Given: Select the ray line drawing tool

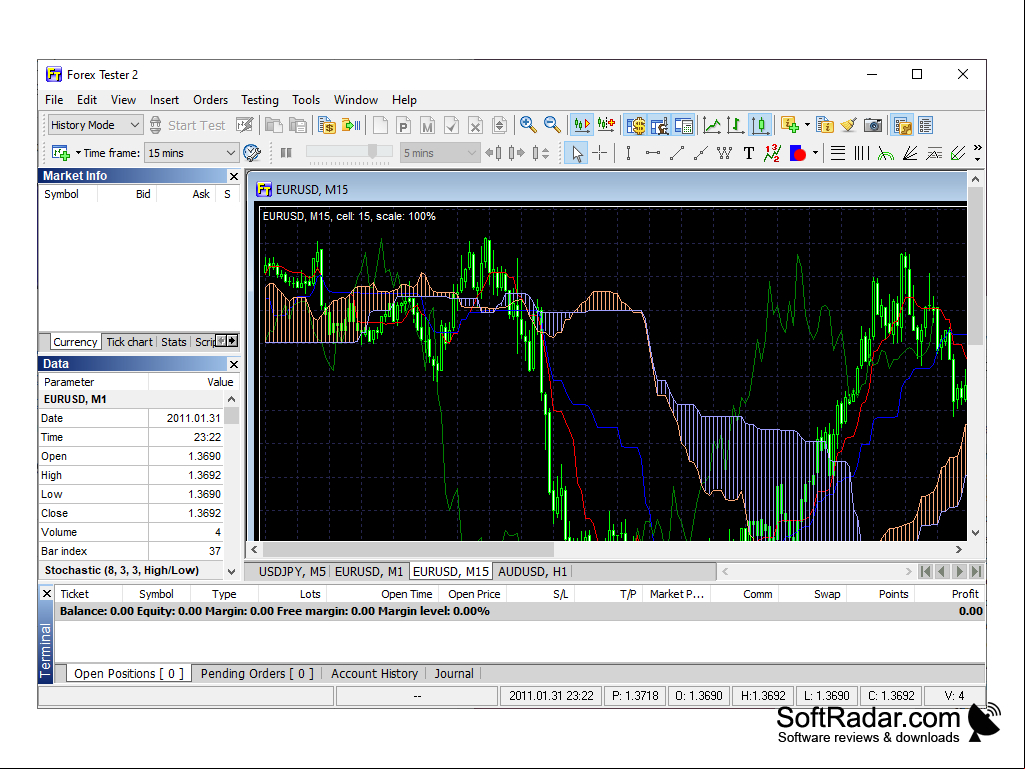Looking at the screenshot, I should (700, 153).
